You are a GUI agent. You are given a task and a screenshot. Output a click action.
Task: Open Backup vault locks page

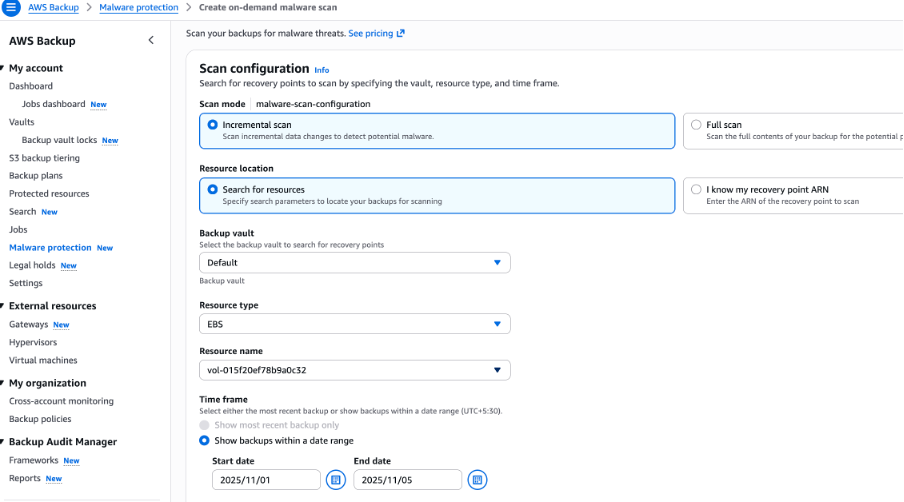pos(59,140)
